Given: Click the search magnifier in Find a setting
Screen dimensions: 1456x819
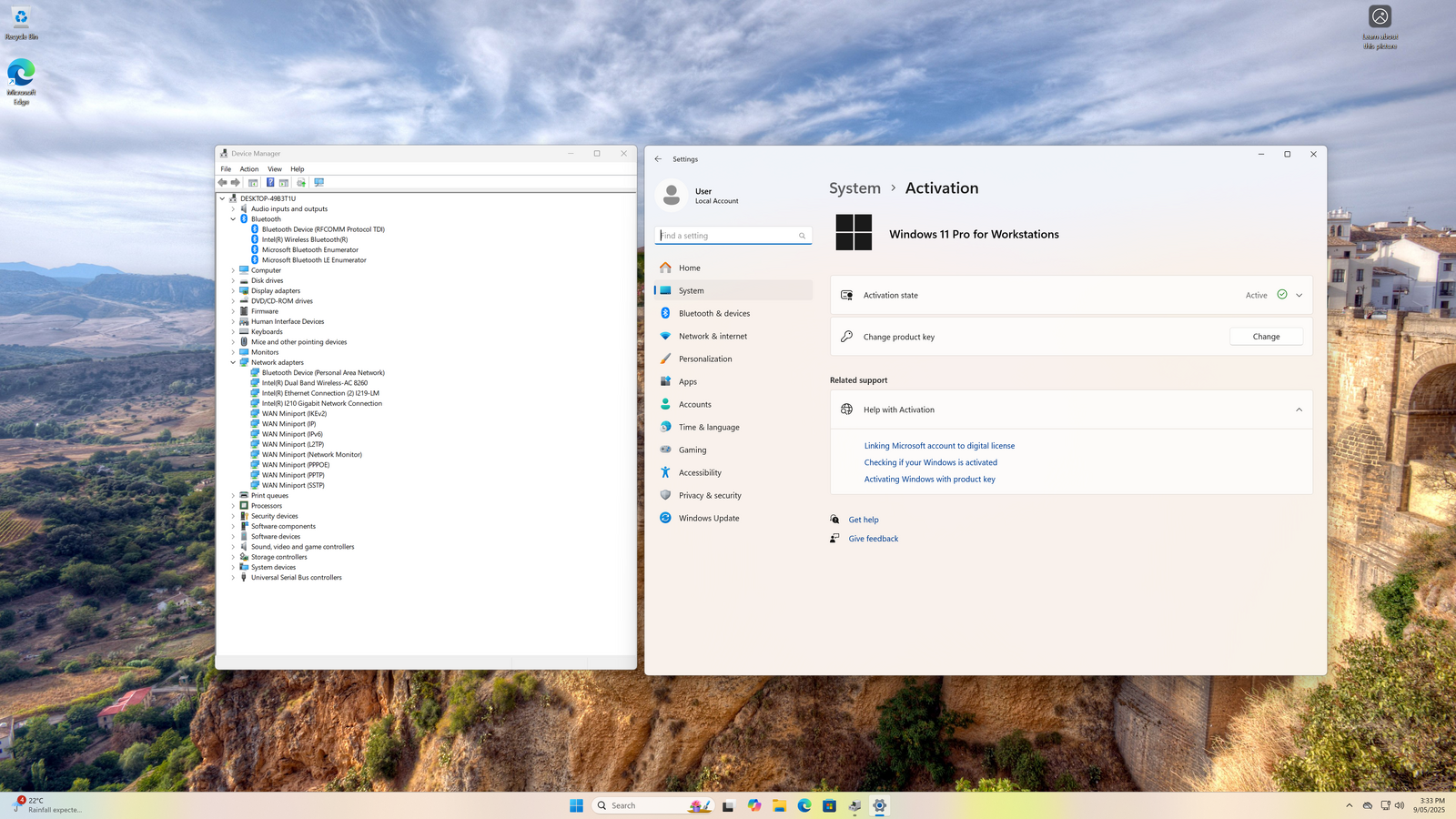Looking at the screenshot, I should pyautogui.click(x=802, y=236).
